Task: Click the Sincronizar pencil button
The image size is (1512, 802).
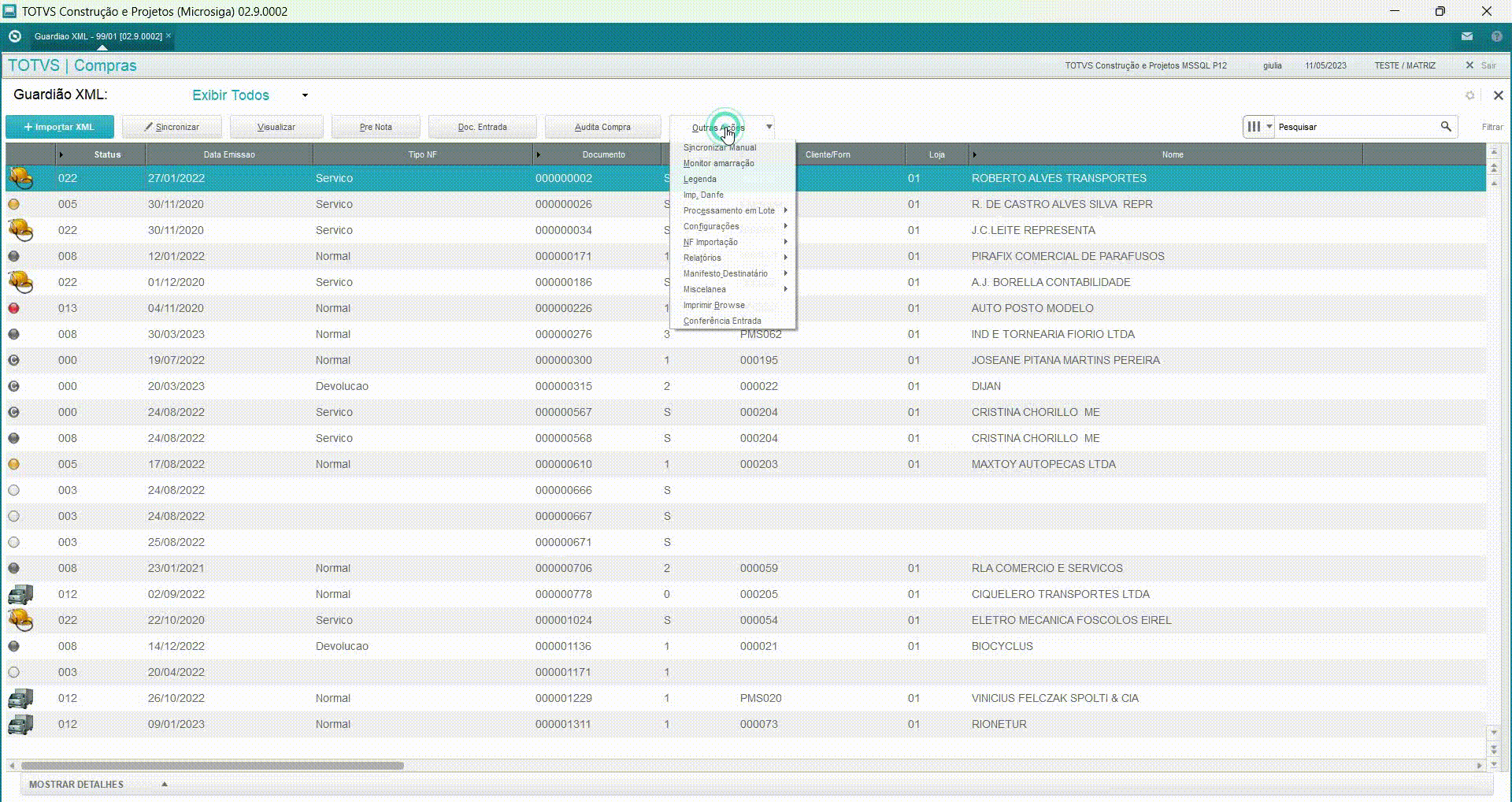Action: (x=172, y=127)
